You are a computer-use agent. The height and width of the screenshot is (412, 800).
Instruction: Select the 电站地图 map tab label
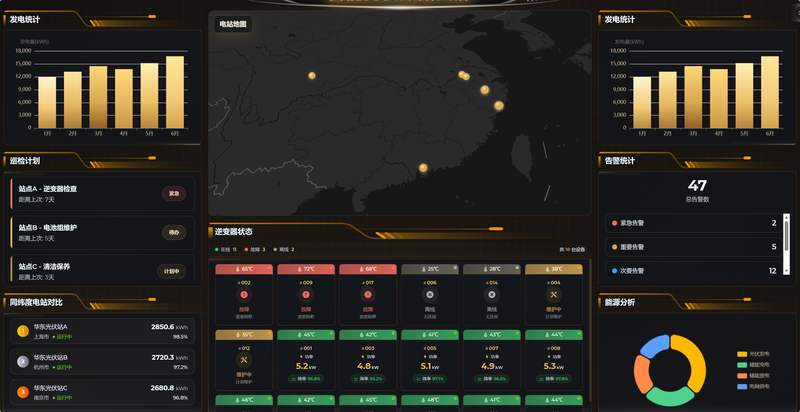[234, 24]
